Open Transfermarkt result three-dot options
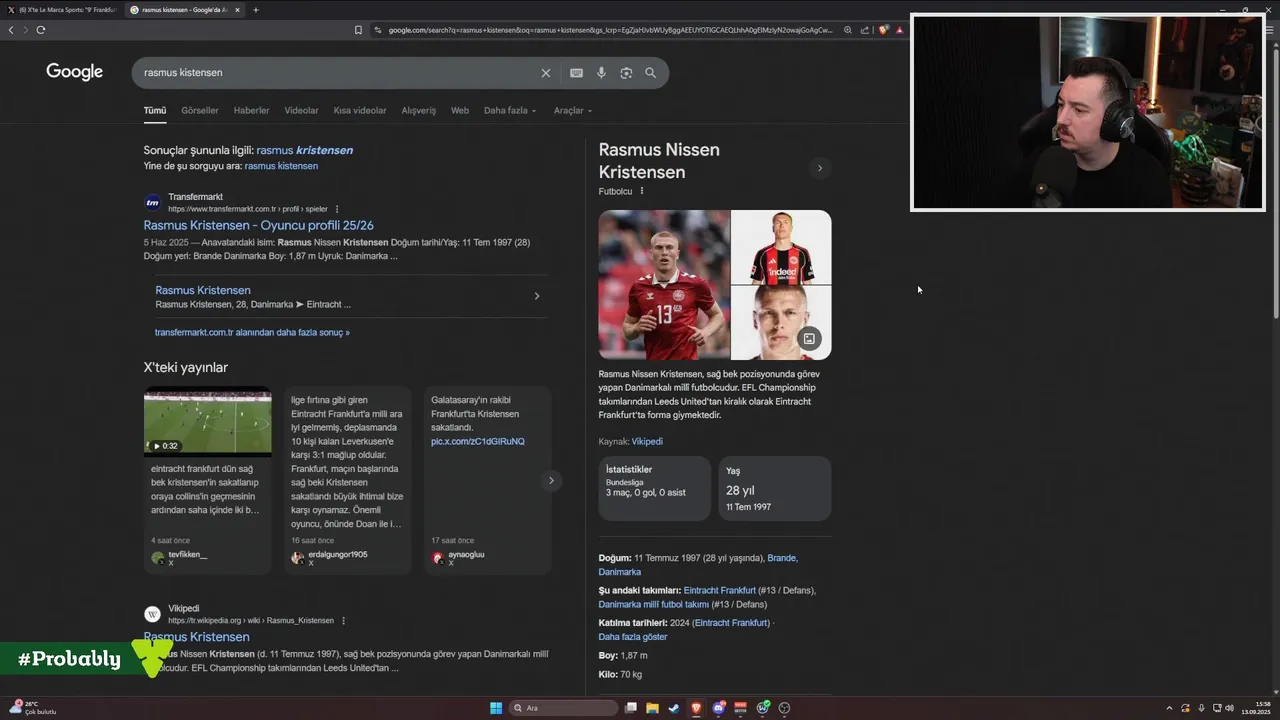 [337, 209]
